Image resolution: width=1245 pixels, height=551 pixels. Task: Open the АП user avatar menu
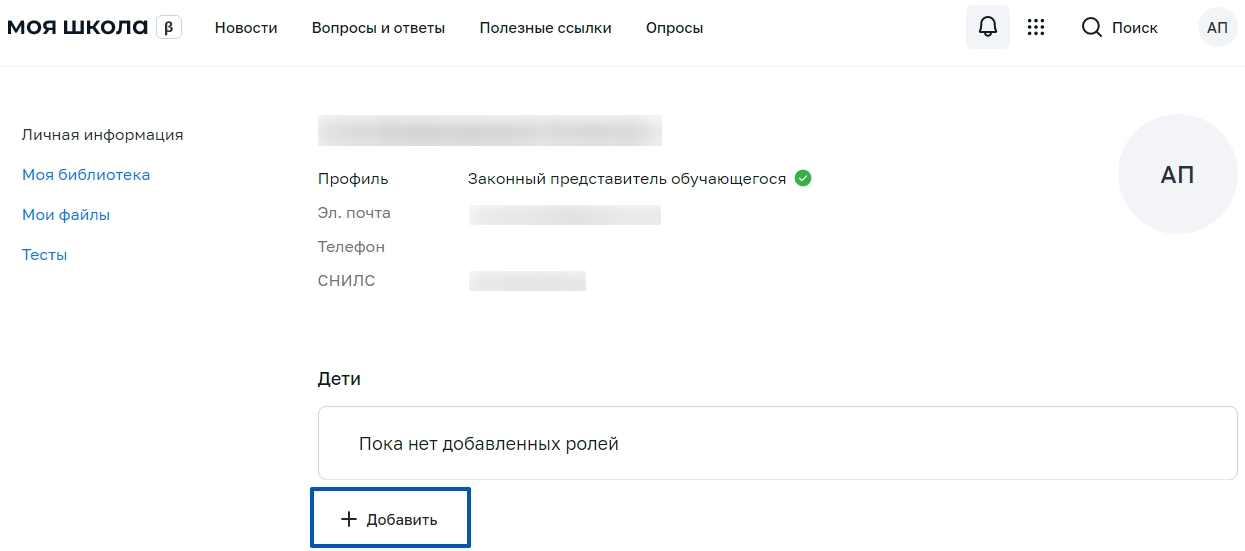coord(1217,28)
